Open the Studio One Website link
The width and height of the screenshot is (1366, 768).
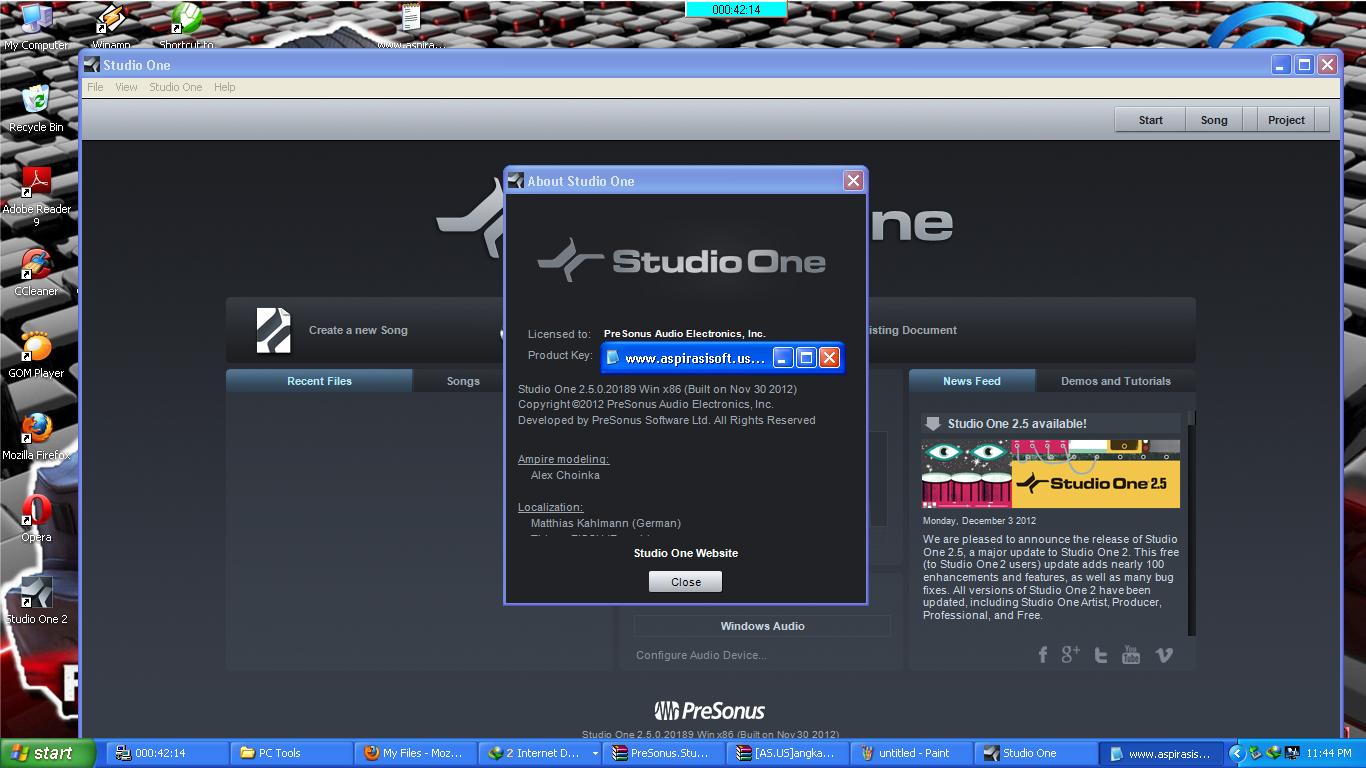(x=686, y=553)
